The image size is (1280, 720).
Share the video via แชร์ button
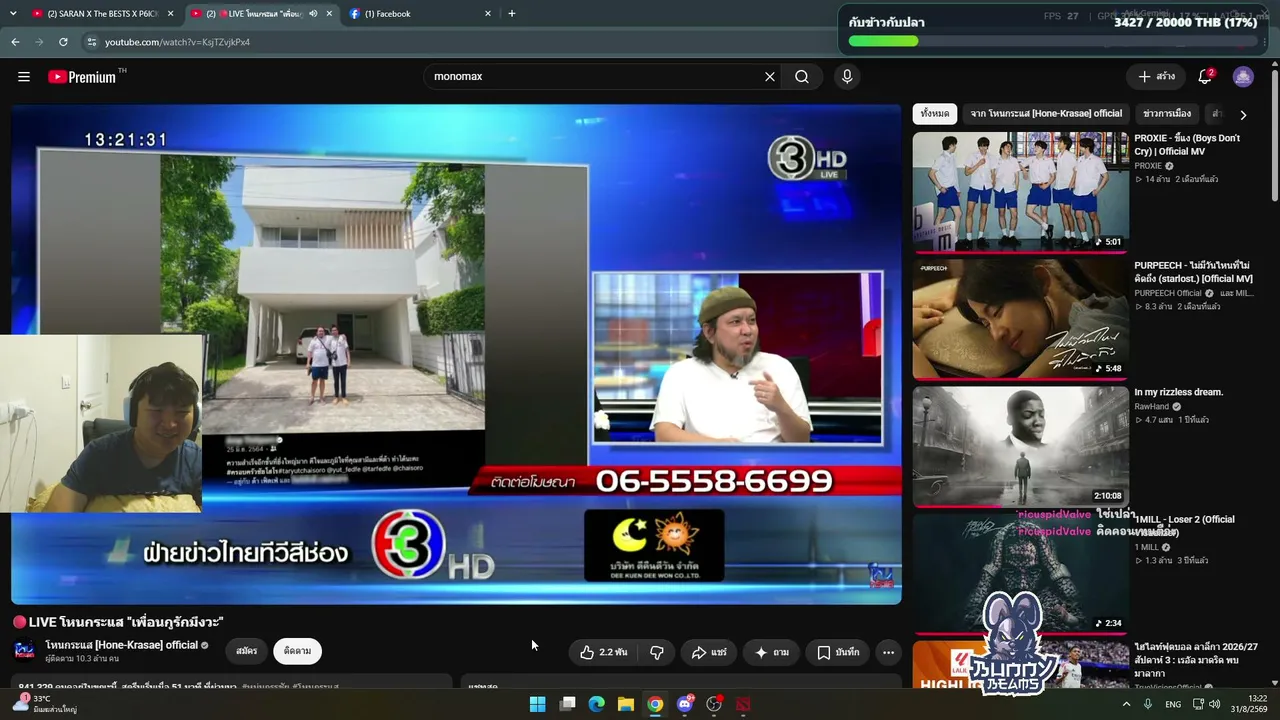pyautogui.click(x=709, y=652)
